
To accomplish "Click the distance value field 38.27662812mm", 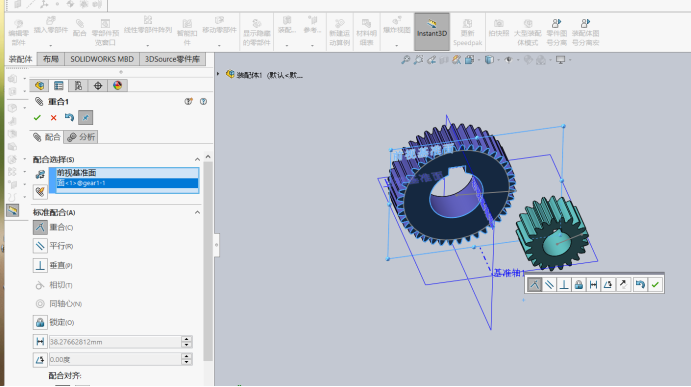I will (115, 342).
